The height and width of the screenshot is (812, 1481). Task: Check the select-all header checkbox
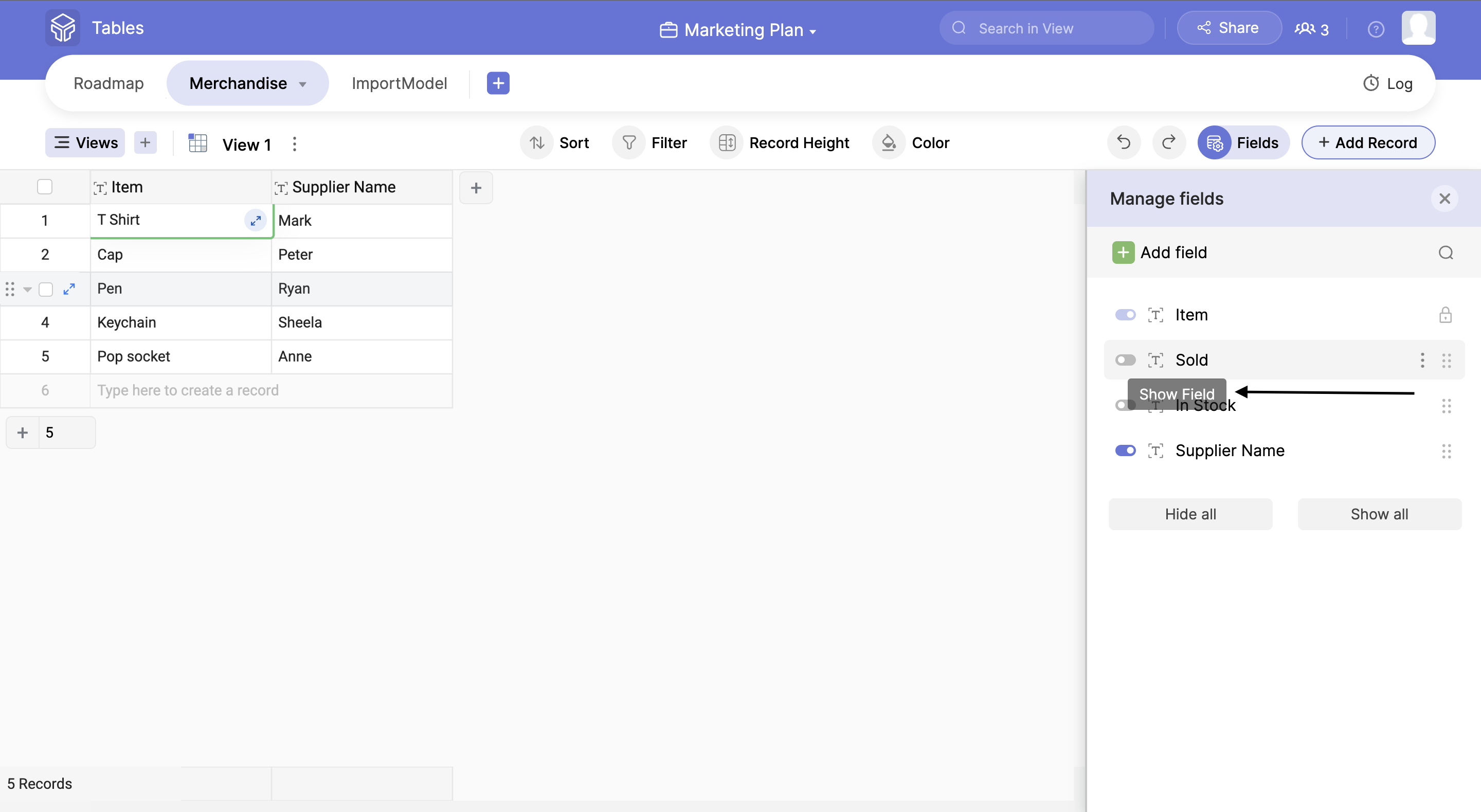click(44, 187)
